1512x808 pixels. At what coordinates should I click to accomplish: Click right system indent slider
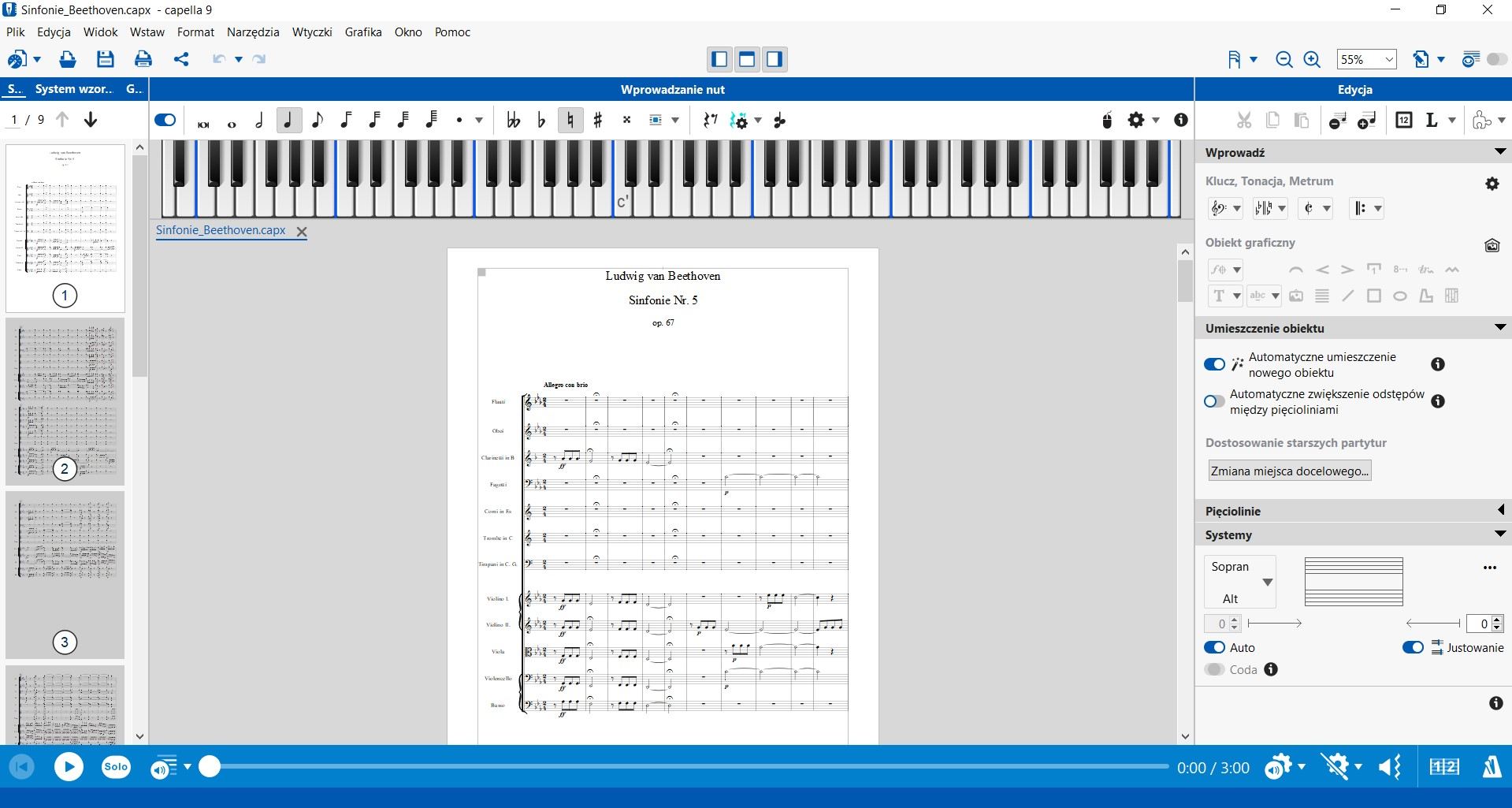click(x=1432, y=624)
